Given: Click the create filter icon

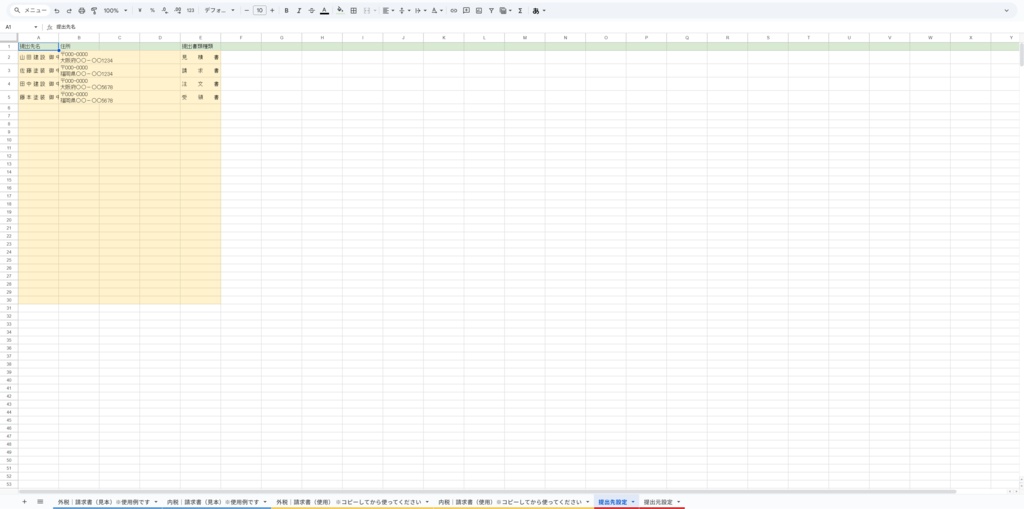Looking at the screenshot, I should pyautogui.click(x=491, y=10).
